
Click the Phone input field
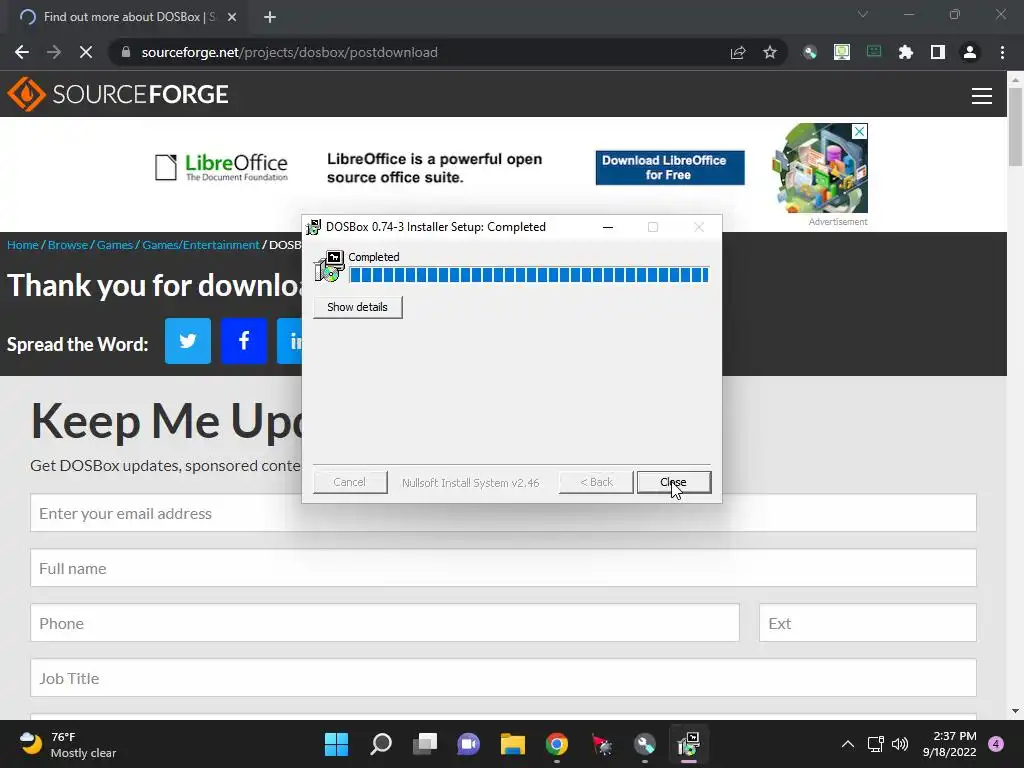click(385, 623)
